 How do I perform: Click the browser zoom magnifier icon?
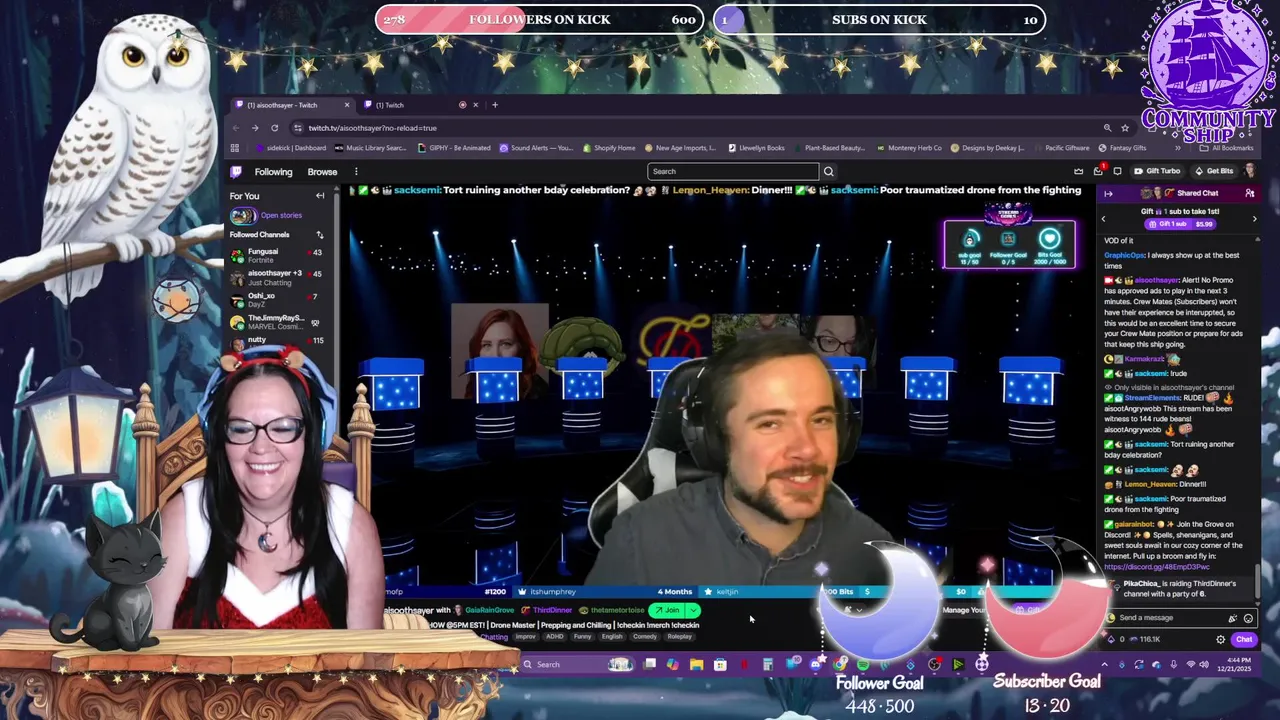click(1107, 128)
